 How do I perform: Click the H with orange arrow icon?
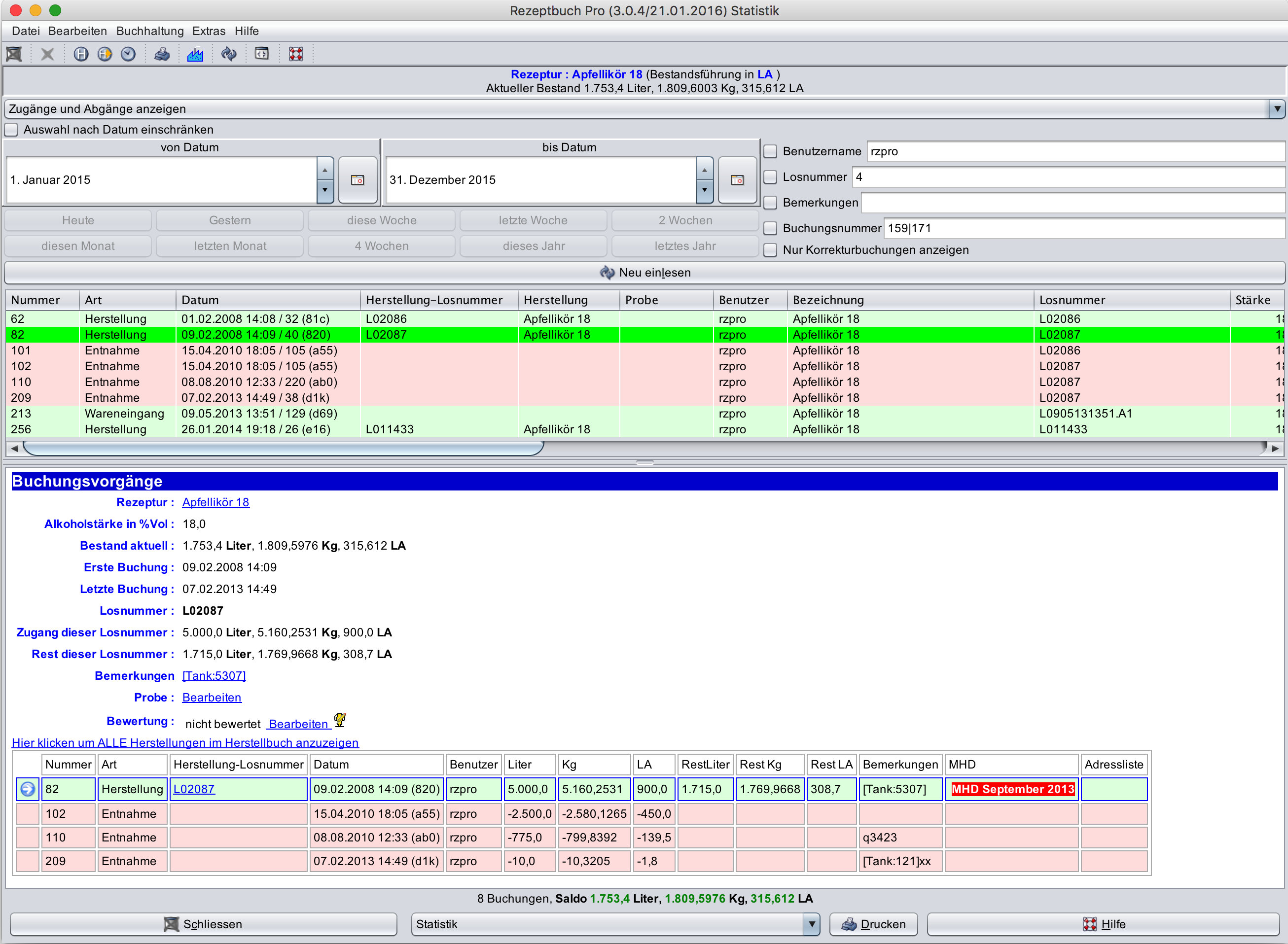105,54
